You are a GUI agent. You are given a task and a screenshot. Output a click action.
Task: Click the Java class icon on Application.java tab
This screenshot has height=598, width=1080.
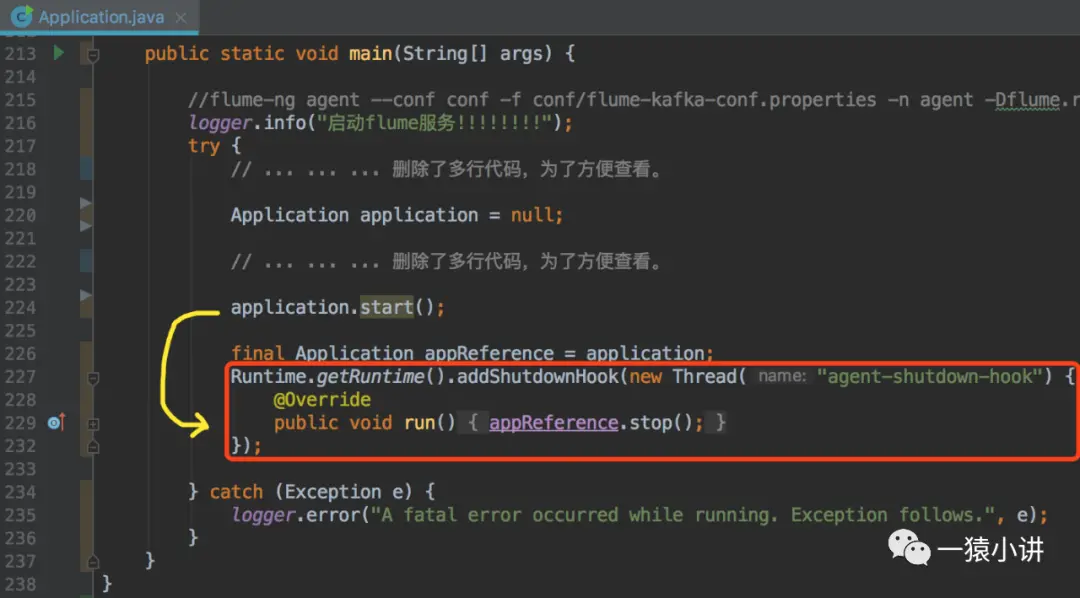click(21, 17)
